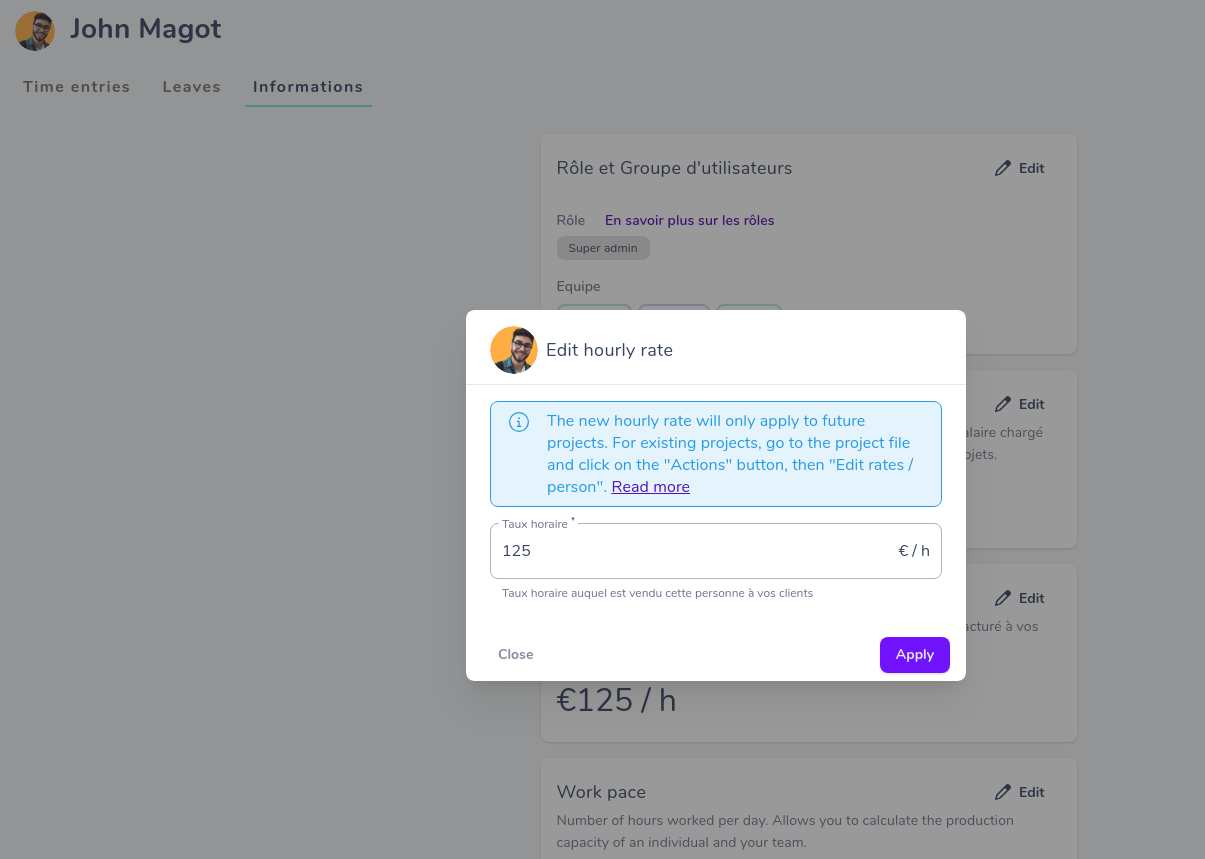
Task: Open En savoir plus sur les rôles link
Action: [690, 220]
